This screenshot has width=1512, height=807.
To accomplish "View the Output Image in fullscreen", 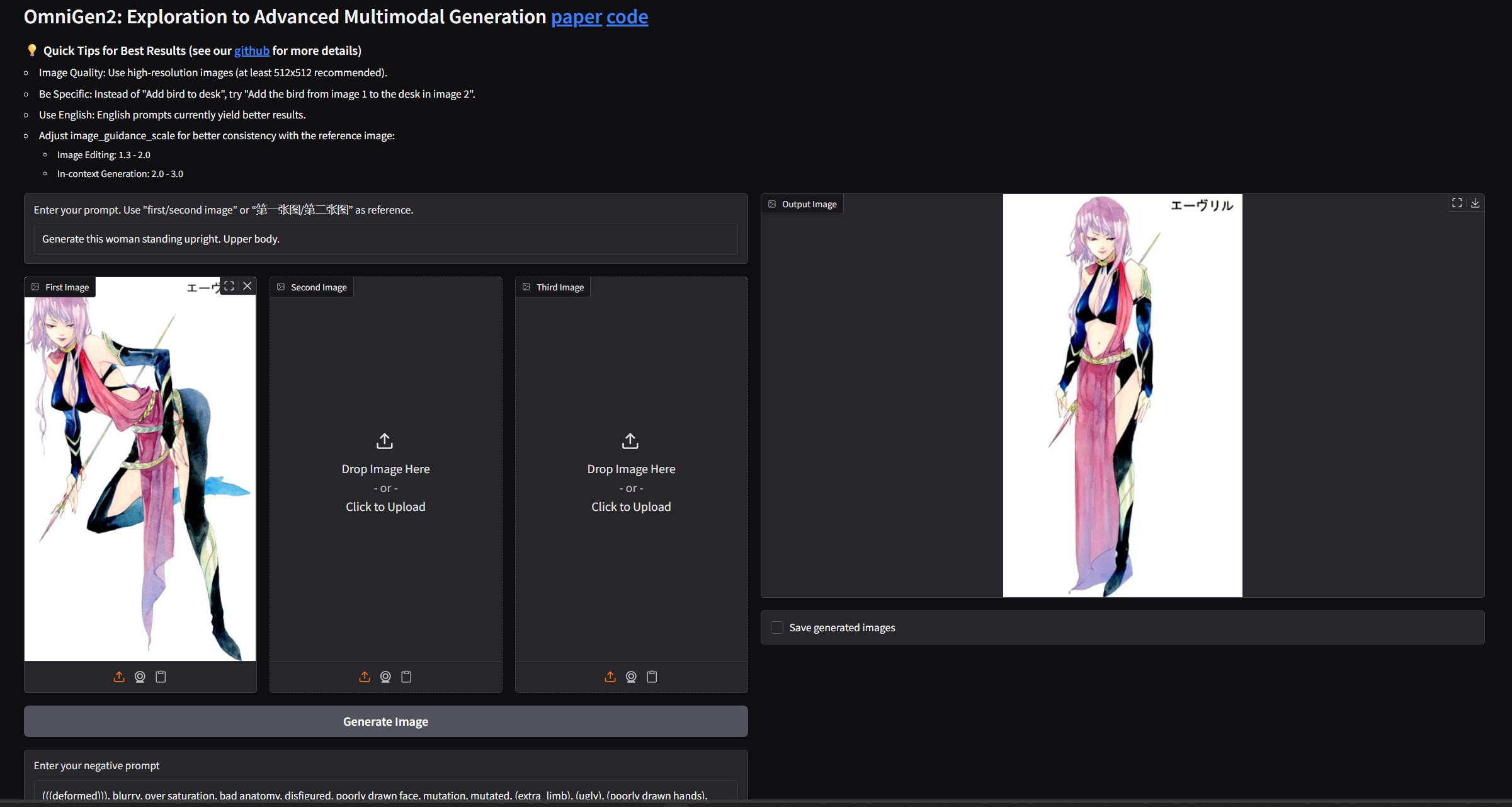I will 1457,203.
